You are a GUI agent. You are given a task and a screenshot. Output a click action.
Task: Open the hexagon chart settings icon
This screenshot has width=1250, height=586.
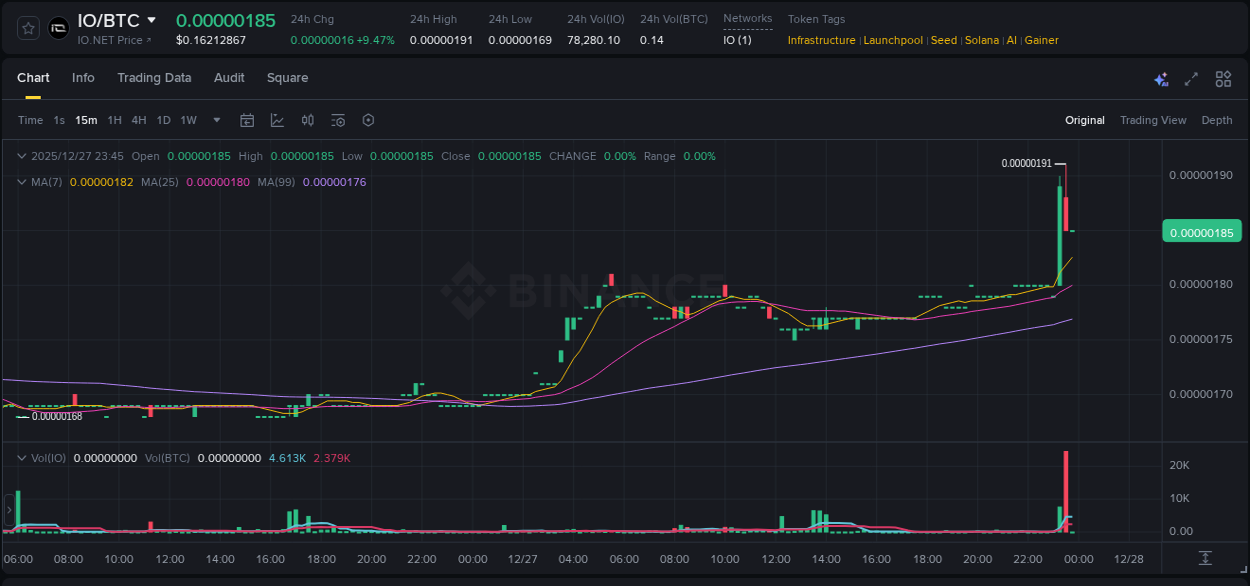(368, 120)
